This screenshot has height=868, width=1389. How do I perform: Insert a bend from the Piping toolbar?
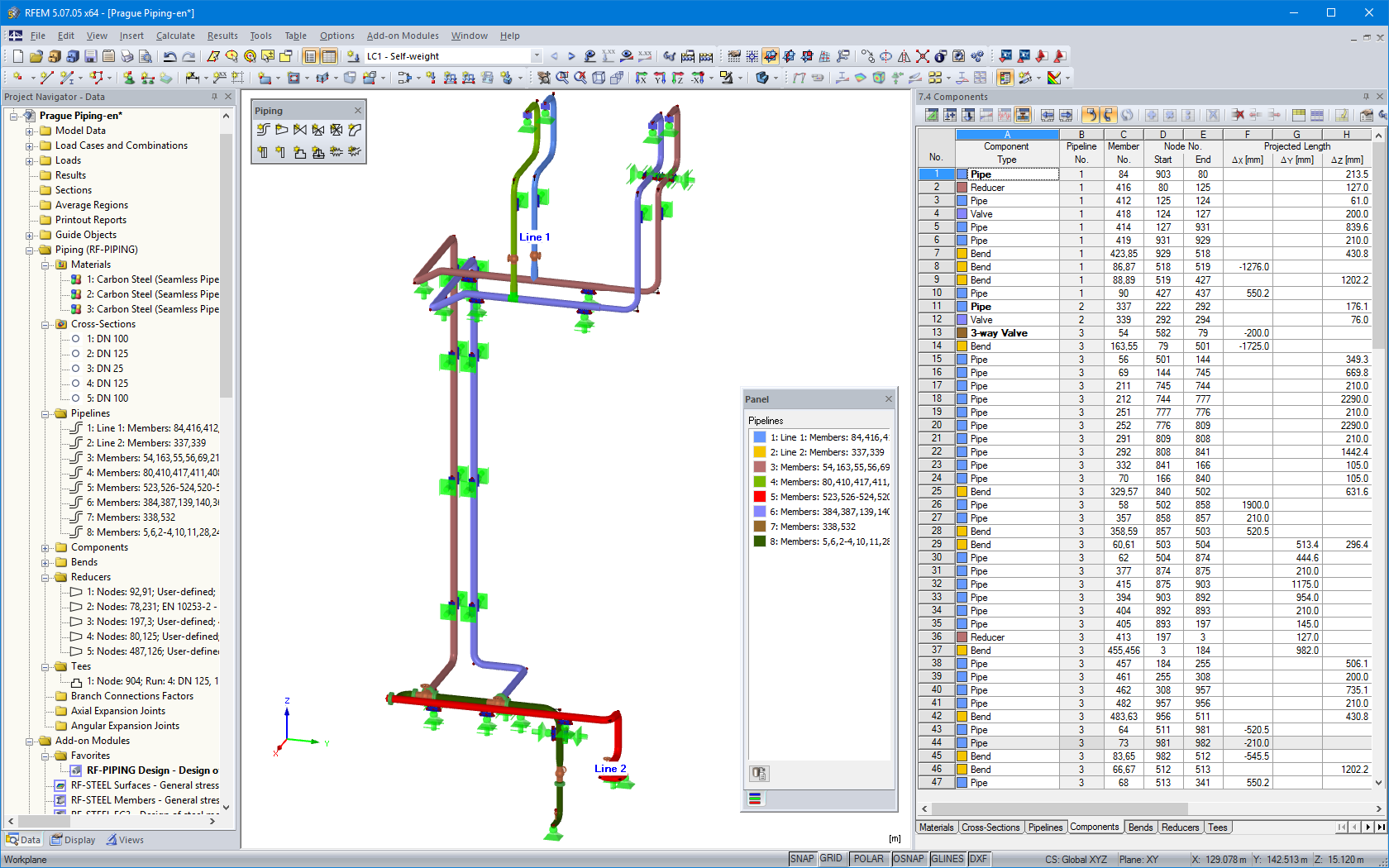click(355, 130)
